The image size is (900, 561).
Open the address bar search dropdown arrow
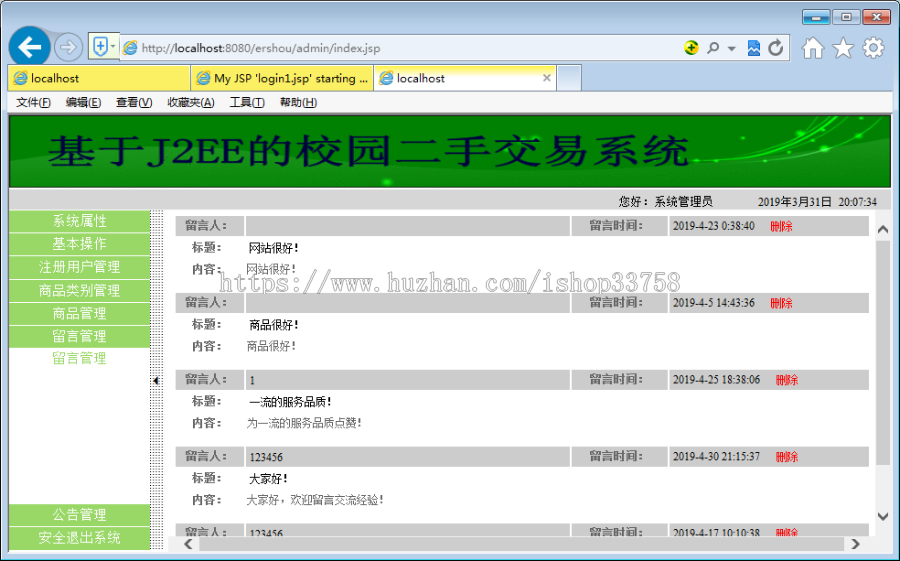(731, 48)
